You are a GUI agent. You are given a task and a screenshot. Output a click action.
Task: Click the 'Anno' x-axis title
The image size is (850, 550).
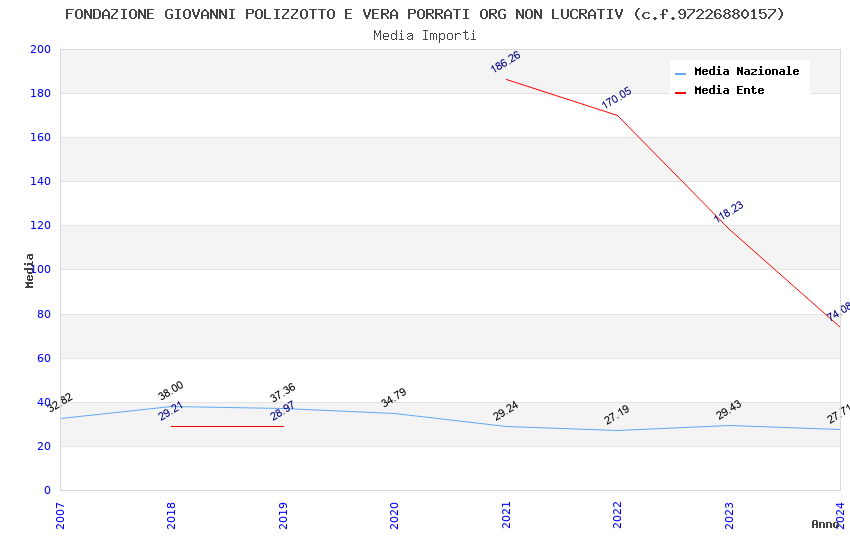pyautogui.click(x=825, y=524)
